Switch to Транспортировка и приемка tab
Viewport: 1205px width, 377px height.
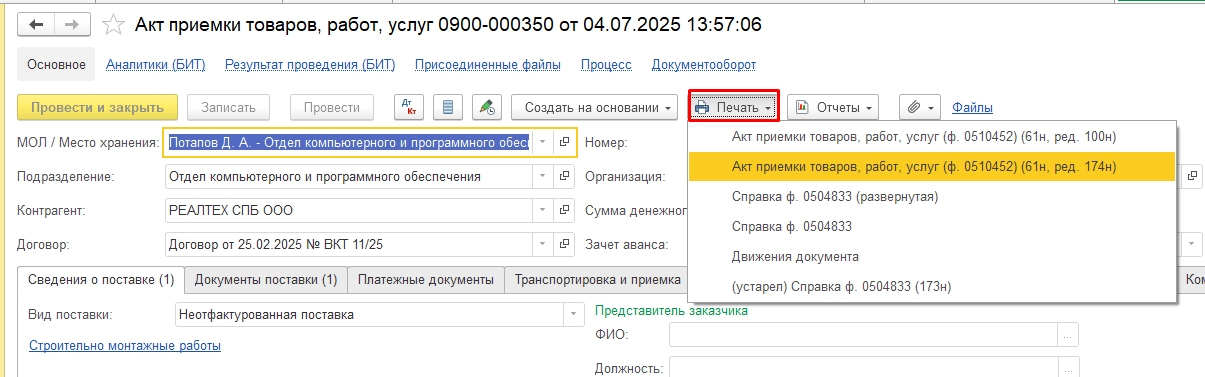pyautogui.click(x=598, y=280)
